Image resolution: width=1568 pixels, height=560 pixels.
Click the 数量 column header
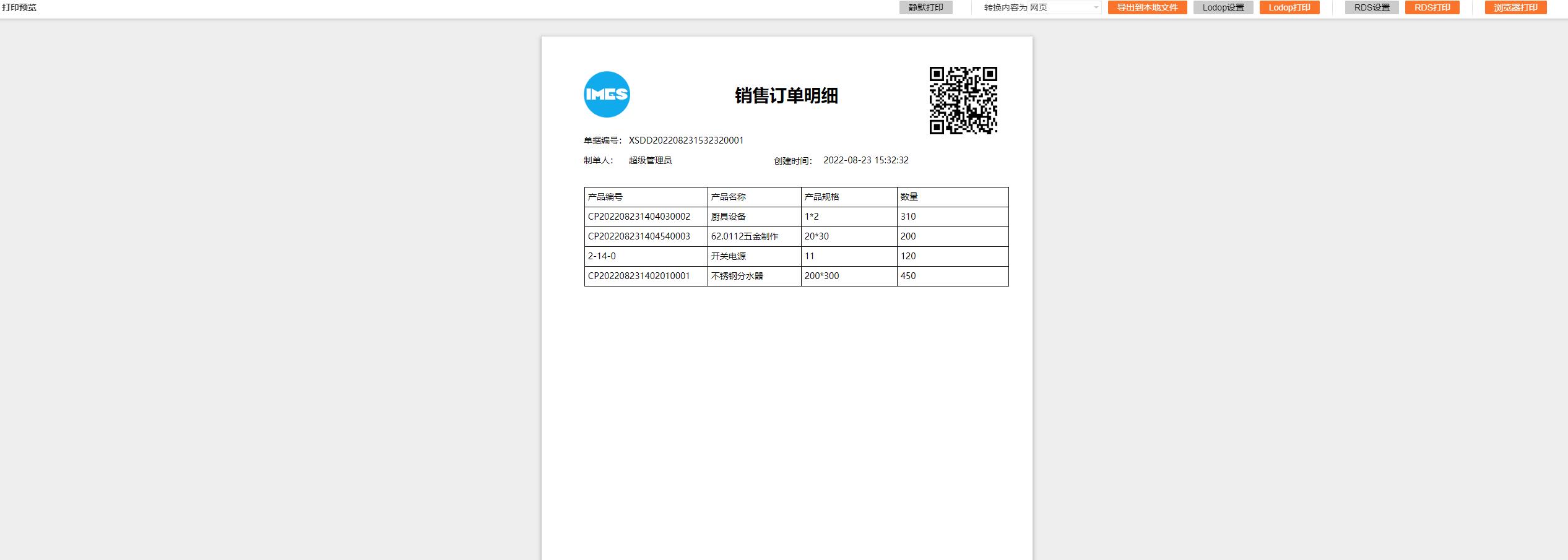coord(953,197)
